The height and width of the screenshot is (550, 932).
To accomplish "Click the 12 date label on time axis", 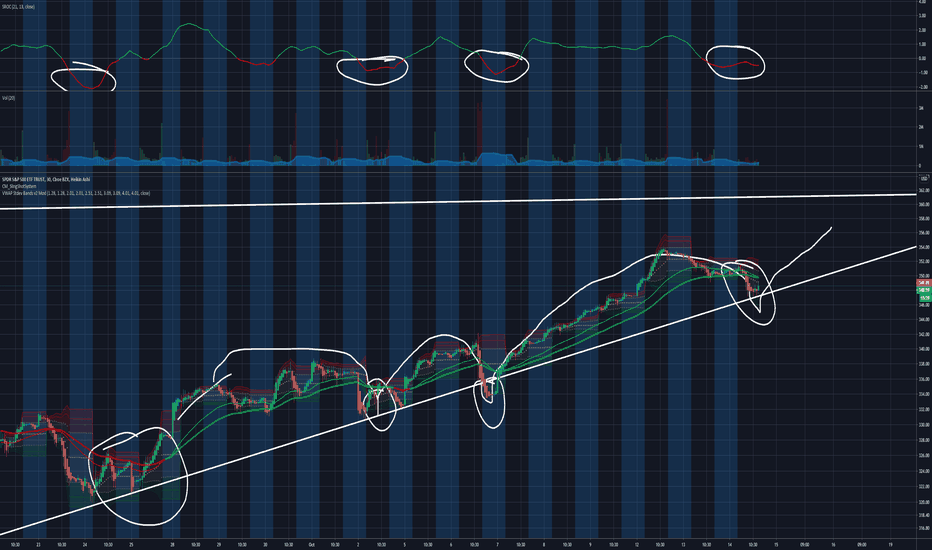I will click(637, 544).
